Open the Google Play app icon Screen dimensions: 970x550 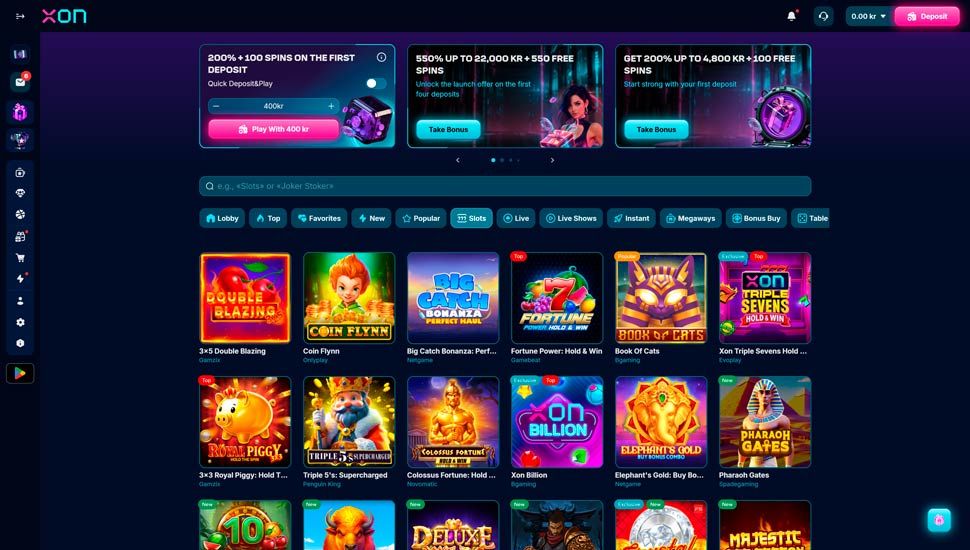coord(20,373)
